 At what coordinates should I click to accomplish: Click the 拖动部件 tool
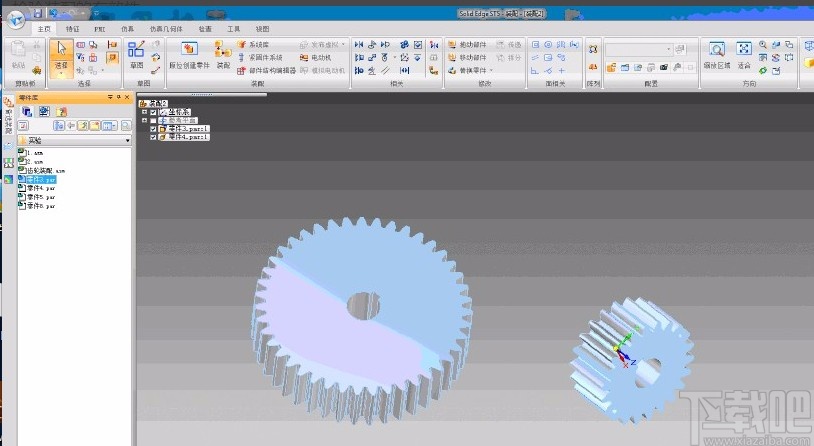coord(467,45)
